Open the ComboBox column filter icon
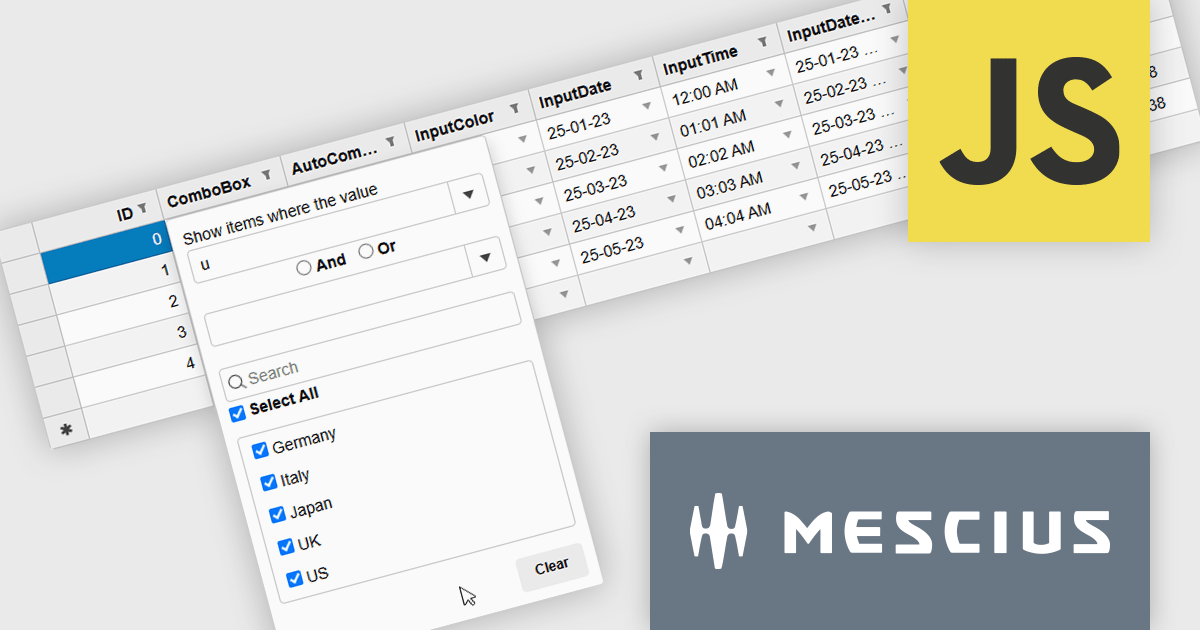The width and height of the screenshot is (1200, 630). point(267,175)
